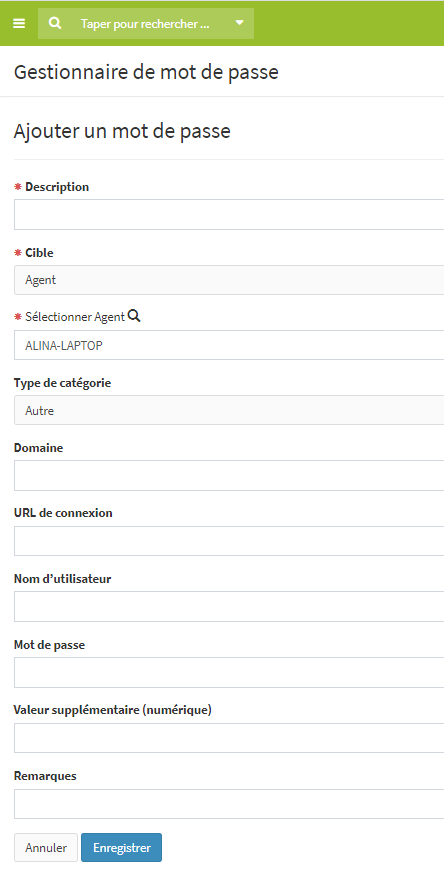Open the ALINA-LAPTOP agent selector
The height and width of the screenshot is (877, 444).
[x=229, y=345]
